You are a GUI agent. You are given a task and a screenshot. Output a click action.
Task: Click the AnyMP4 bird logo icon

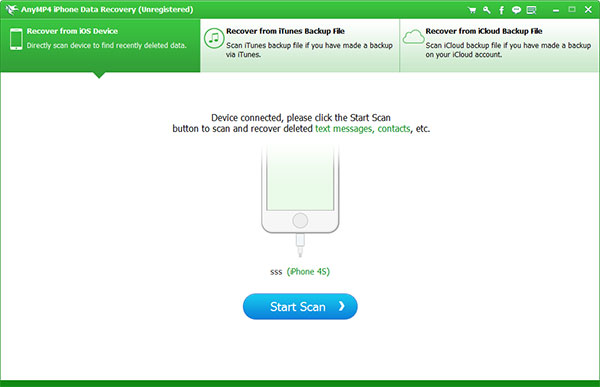pyautogui.click(x=11, y=9)
